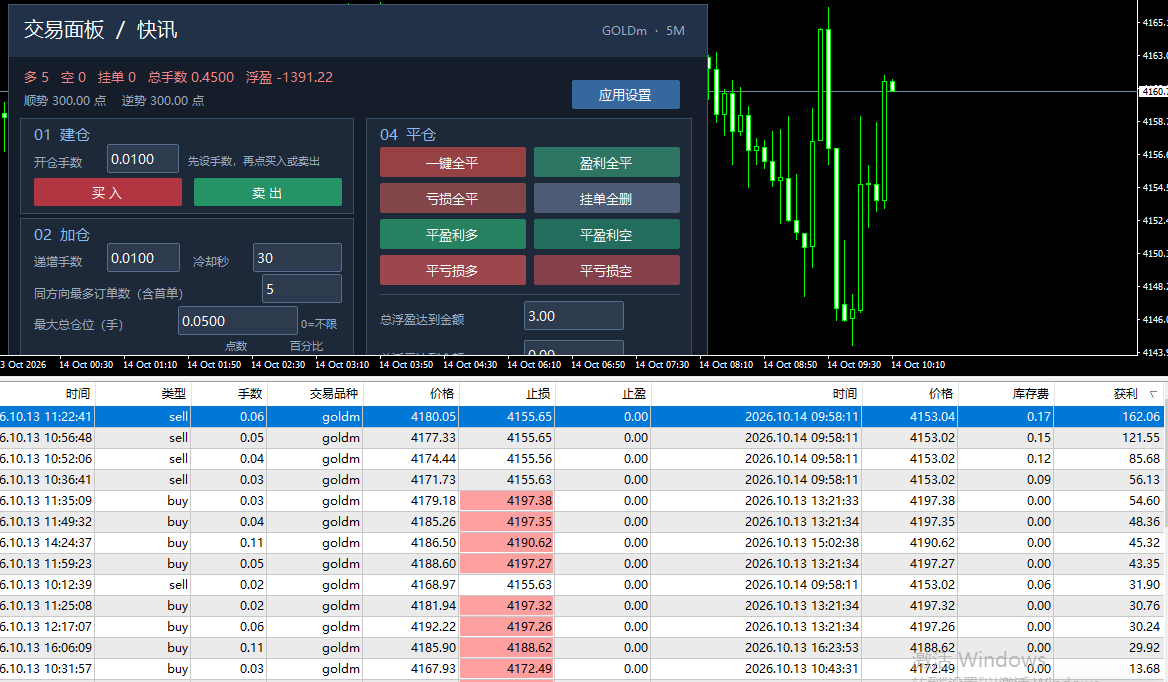Select the 冷却秒 field showing 30
1168x682 pixels.
(297, 258)
